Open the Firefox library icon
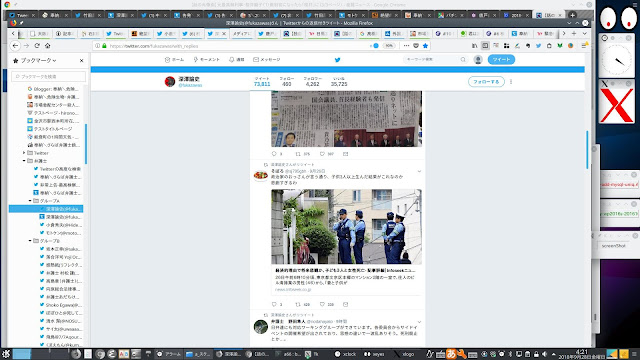 point(474,46)
